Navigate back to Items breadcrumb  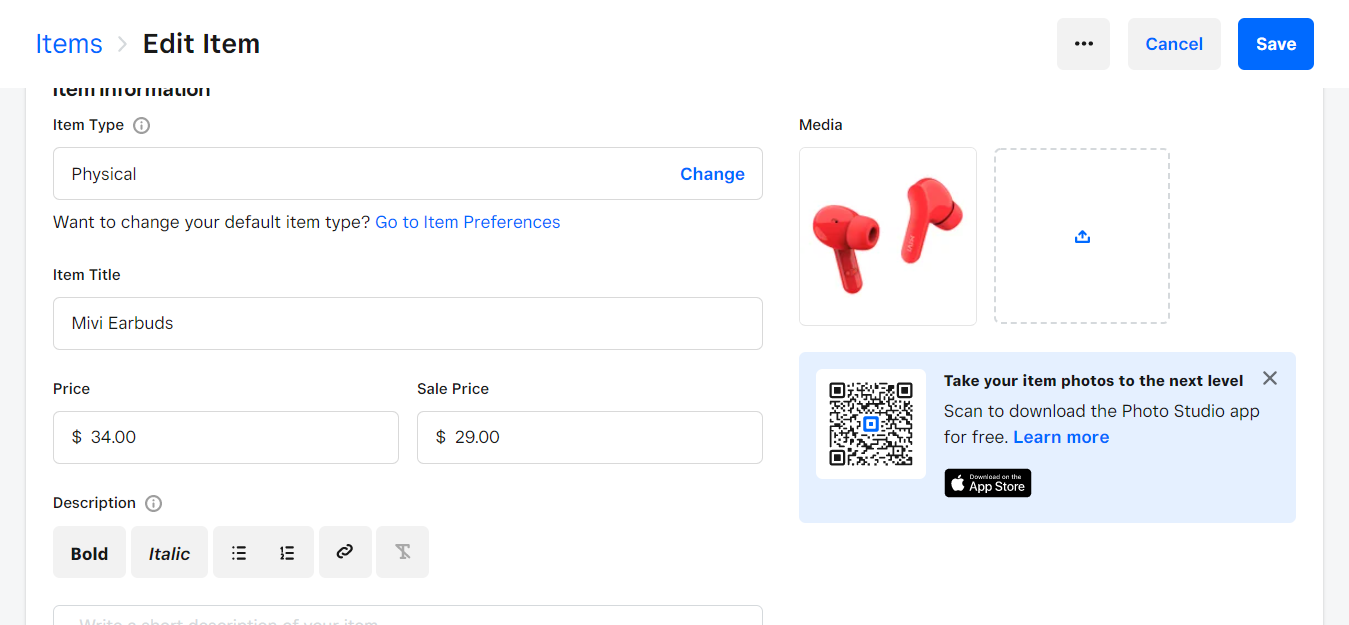[x=69, y=44]
